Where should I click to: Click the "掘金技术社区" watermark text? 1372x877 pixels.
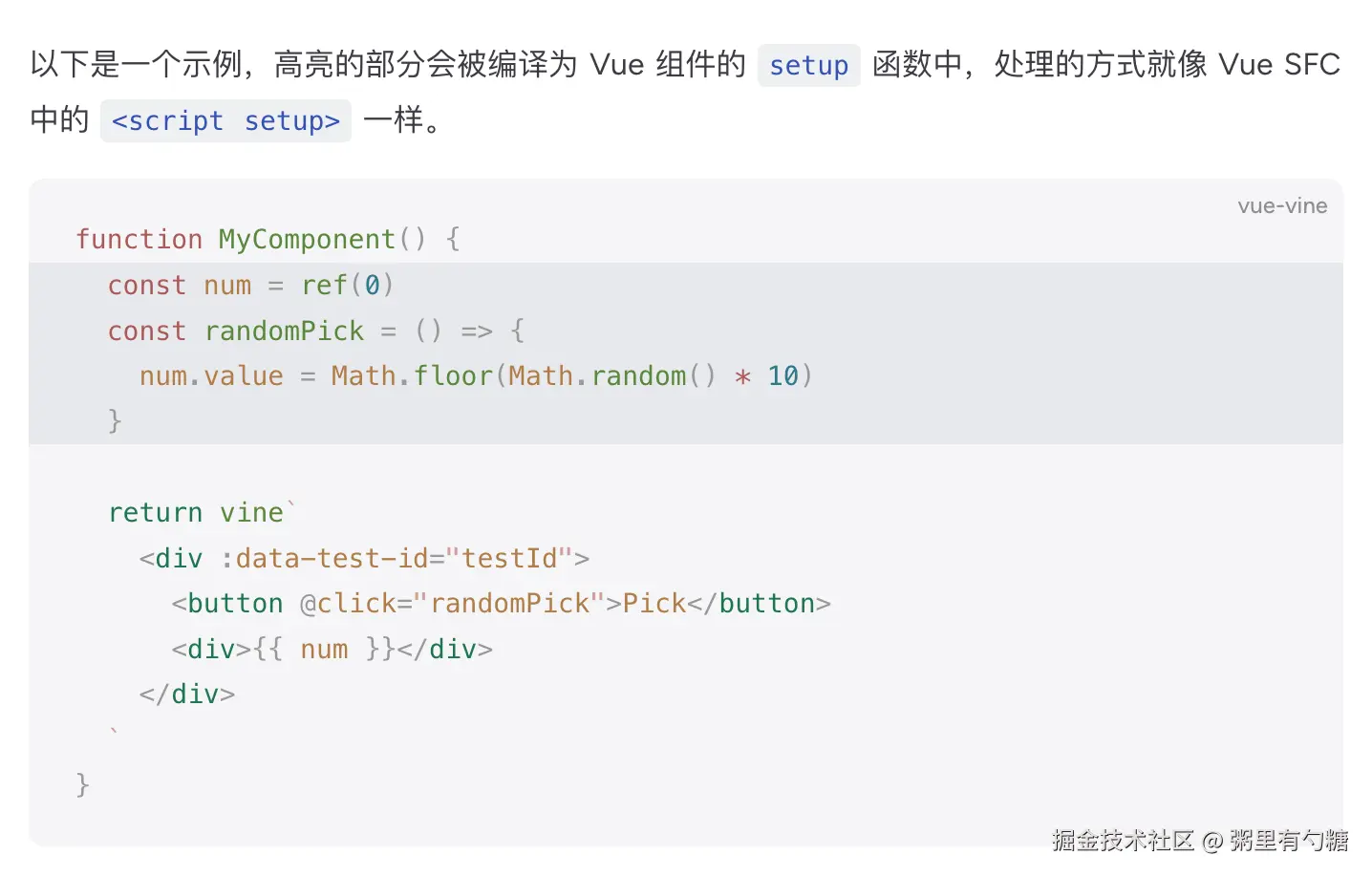point(1123,841)
